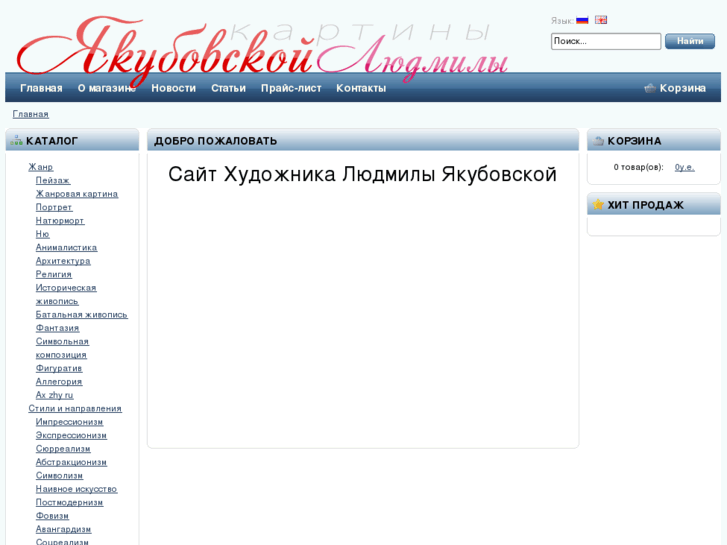Open the Фовизм category
This screenshot has width=727, height=545.
click(x=52, y=517)
